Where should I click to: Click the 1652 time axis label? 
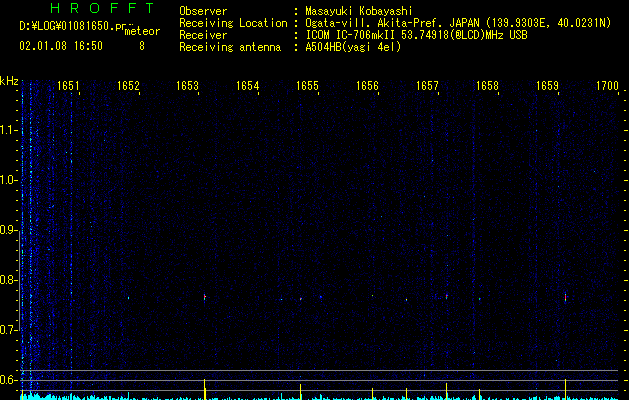point(128,86)
